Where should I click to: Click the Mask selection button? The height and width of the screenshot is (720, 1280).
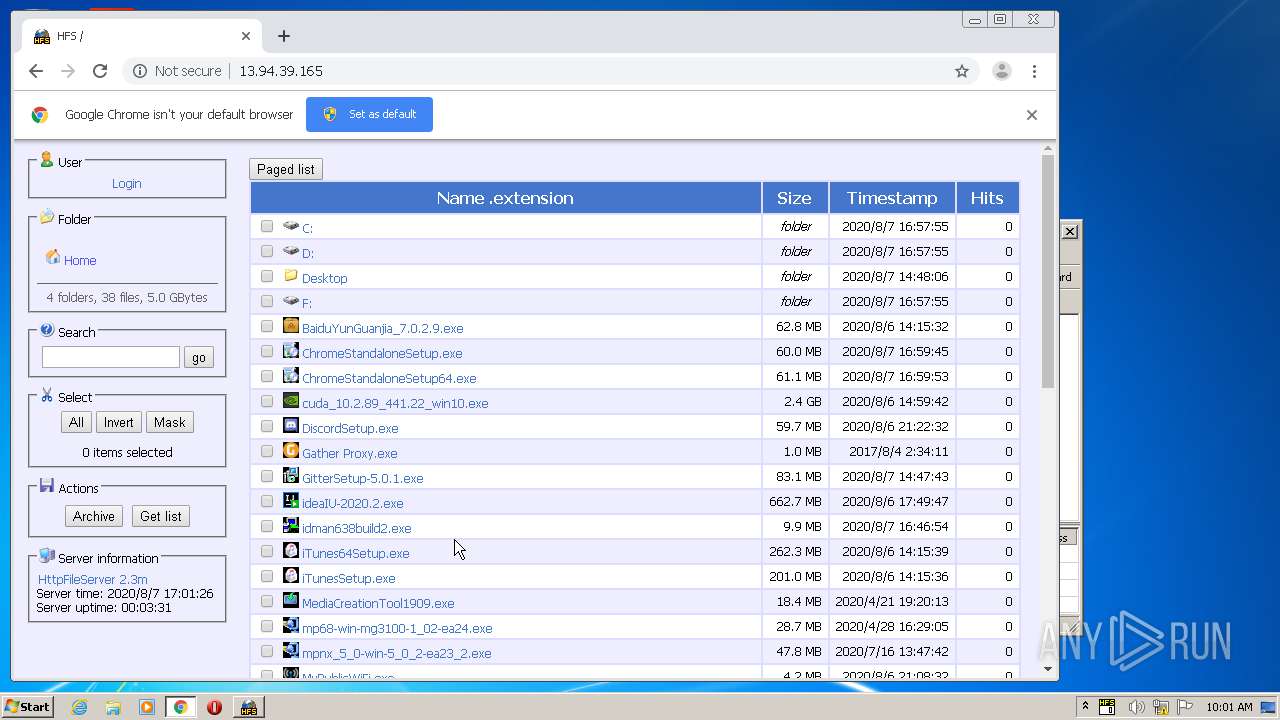tap(169, 422)
